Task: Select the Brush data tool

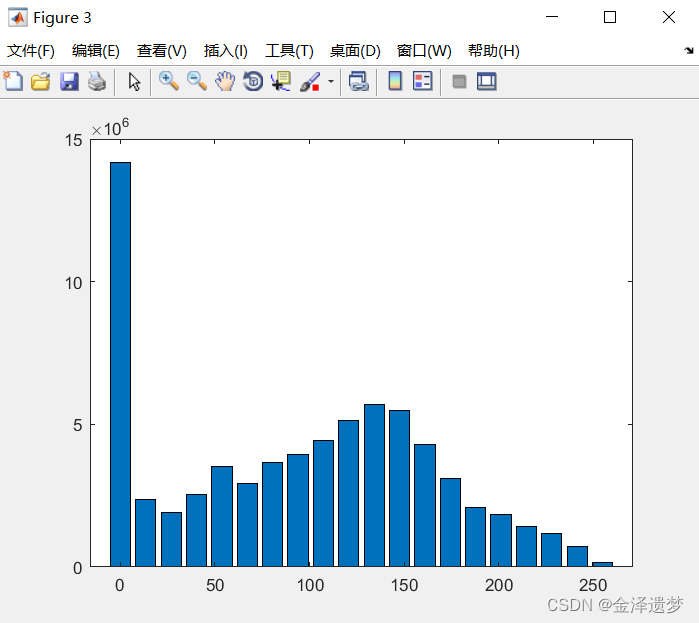Action: [x=310, y=82]
